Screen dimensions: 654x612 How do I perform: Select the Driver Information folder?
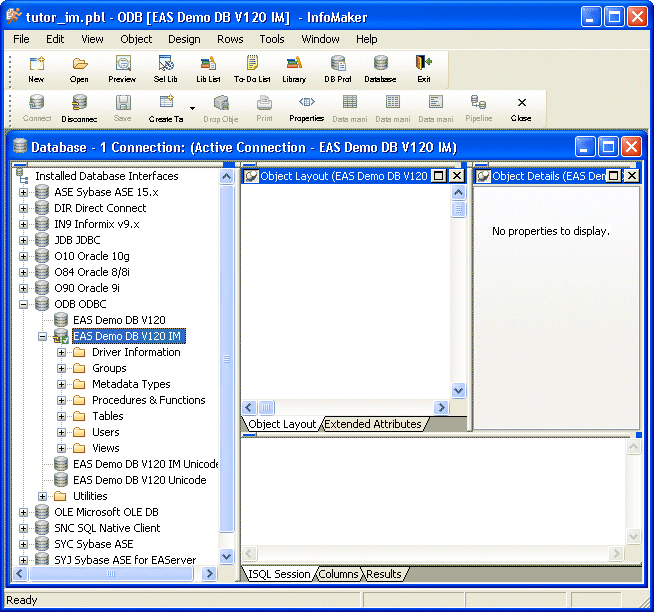136,352
